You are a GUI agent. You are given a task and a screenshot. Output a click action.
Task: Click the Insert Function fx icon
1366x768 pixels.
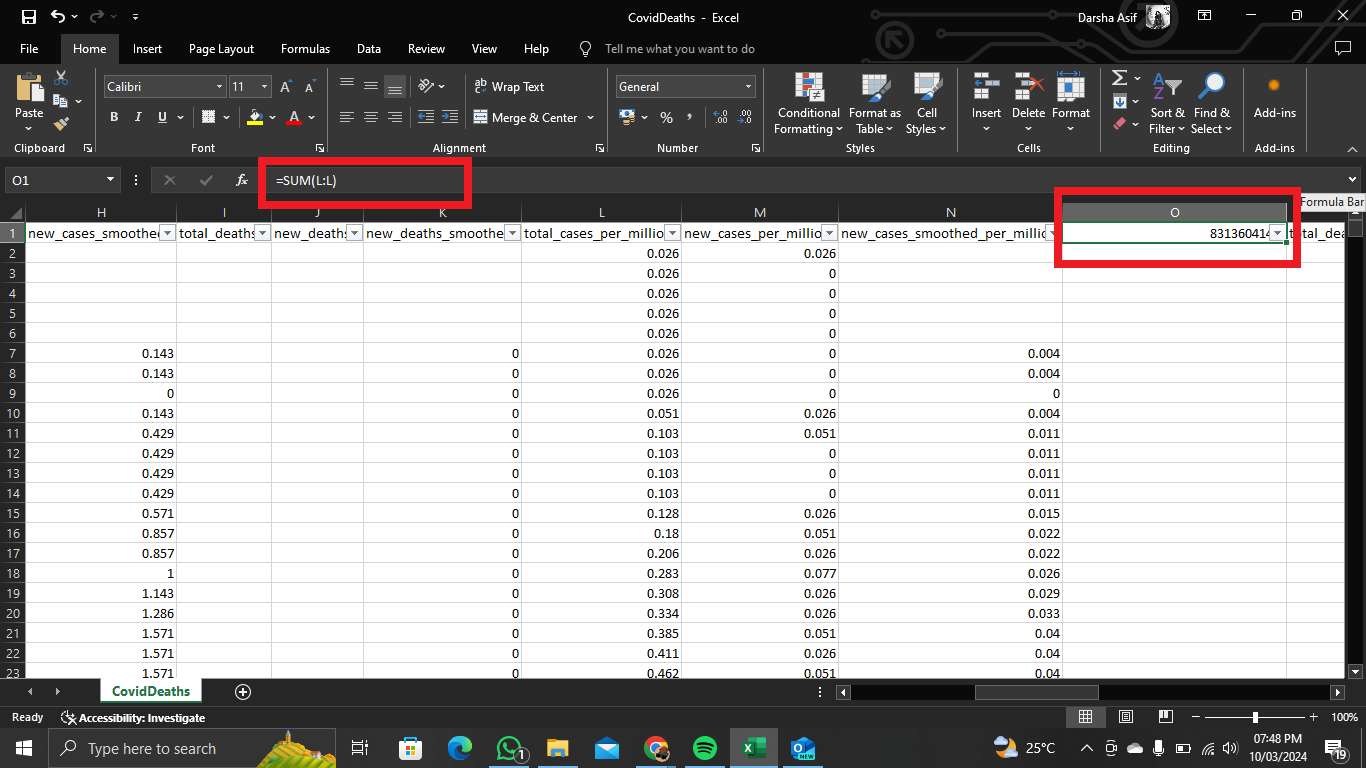click(241, 181)
